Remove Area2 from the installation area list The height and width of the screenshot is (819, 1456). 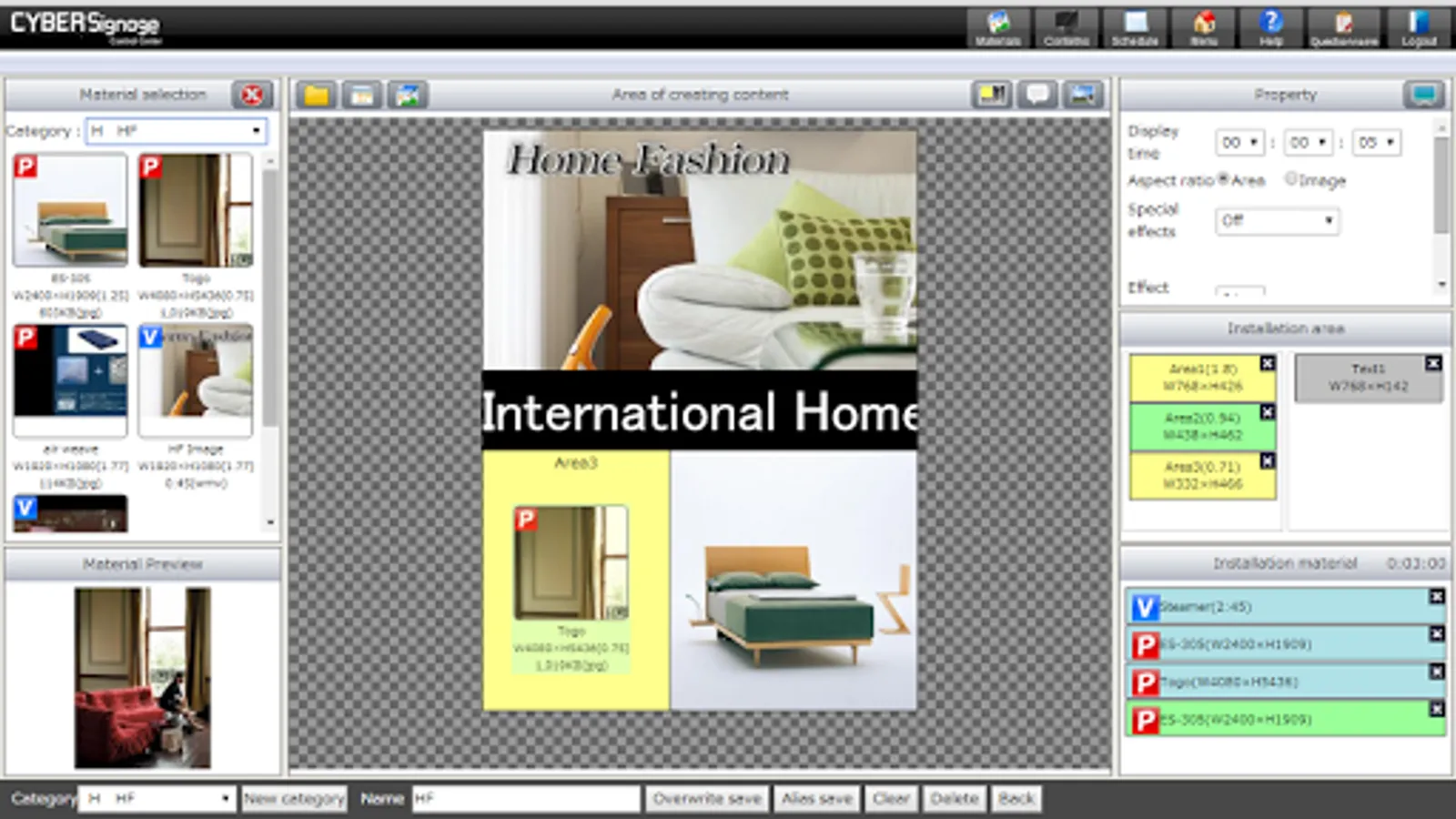click(x=1267, y=413)
